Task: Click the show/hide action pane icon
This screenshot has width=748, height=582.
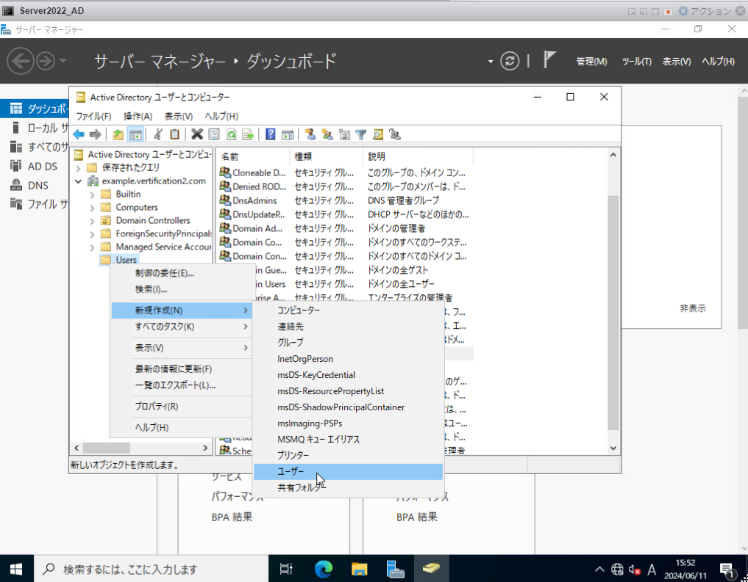Action: pyautogui.click(x=288, y=135)
